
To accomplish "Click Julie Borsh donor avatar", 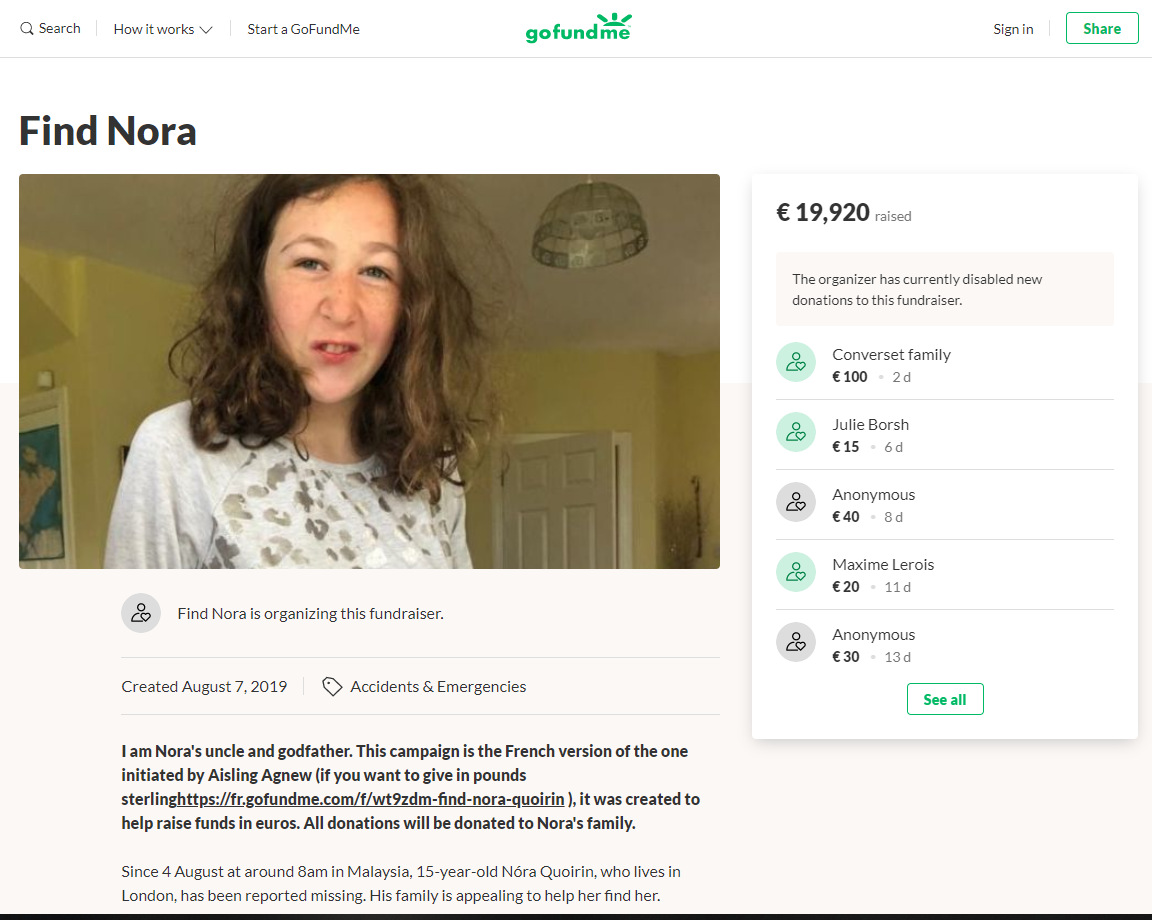I will click(x=796, y=432).
